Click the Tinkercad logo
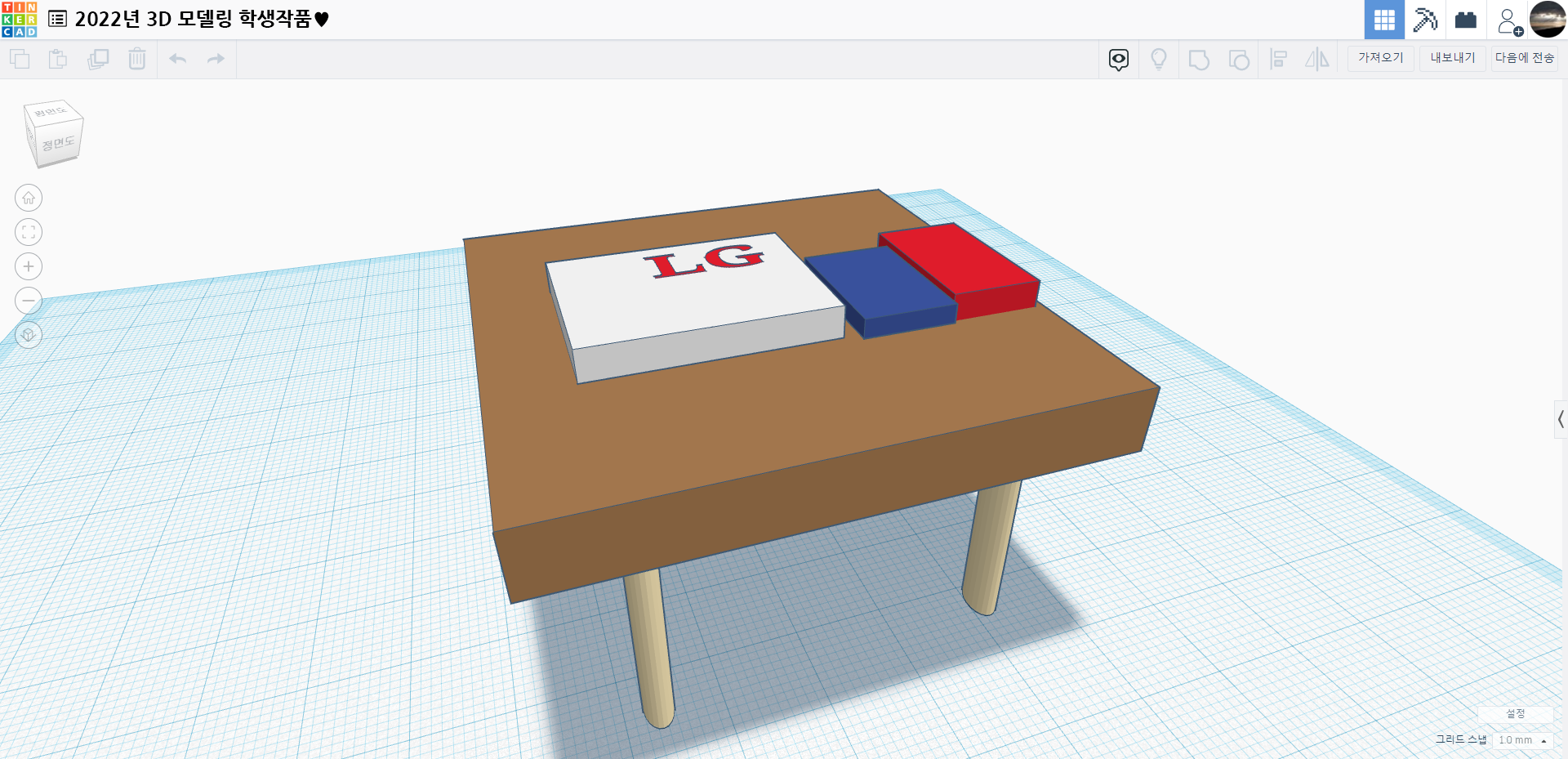This screenshot has width=1568, height=759. 20,20
